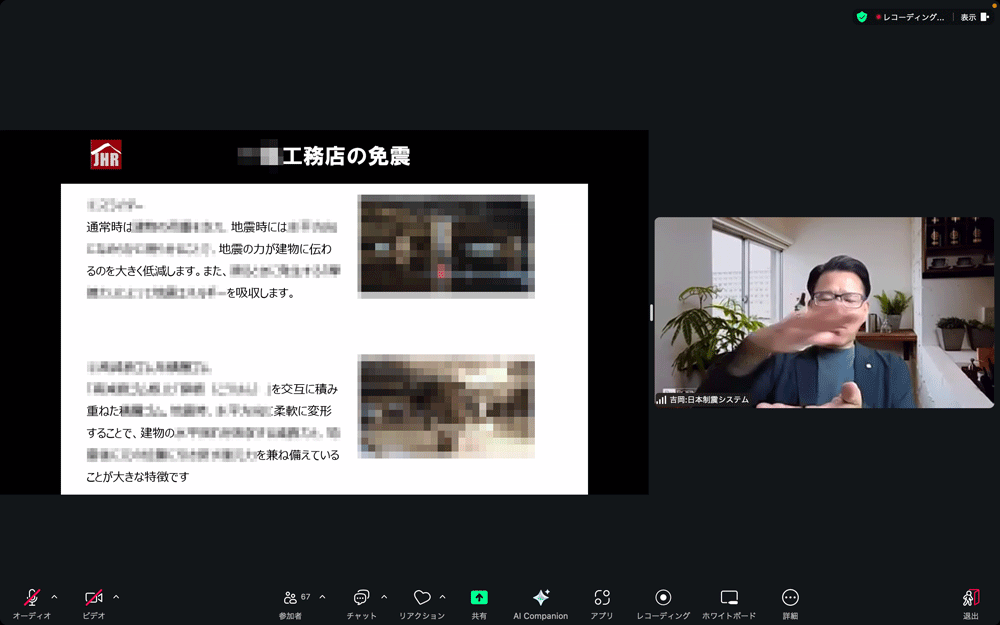Leave the meeting via 退出

(x=970, y=598)
